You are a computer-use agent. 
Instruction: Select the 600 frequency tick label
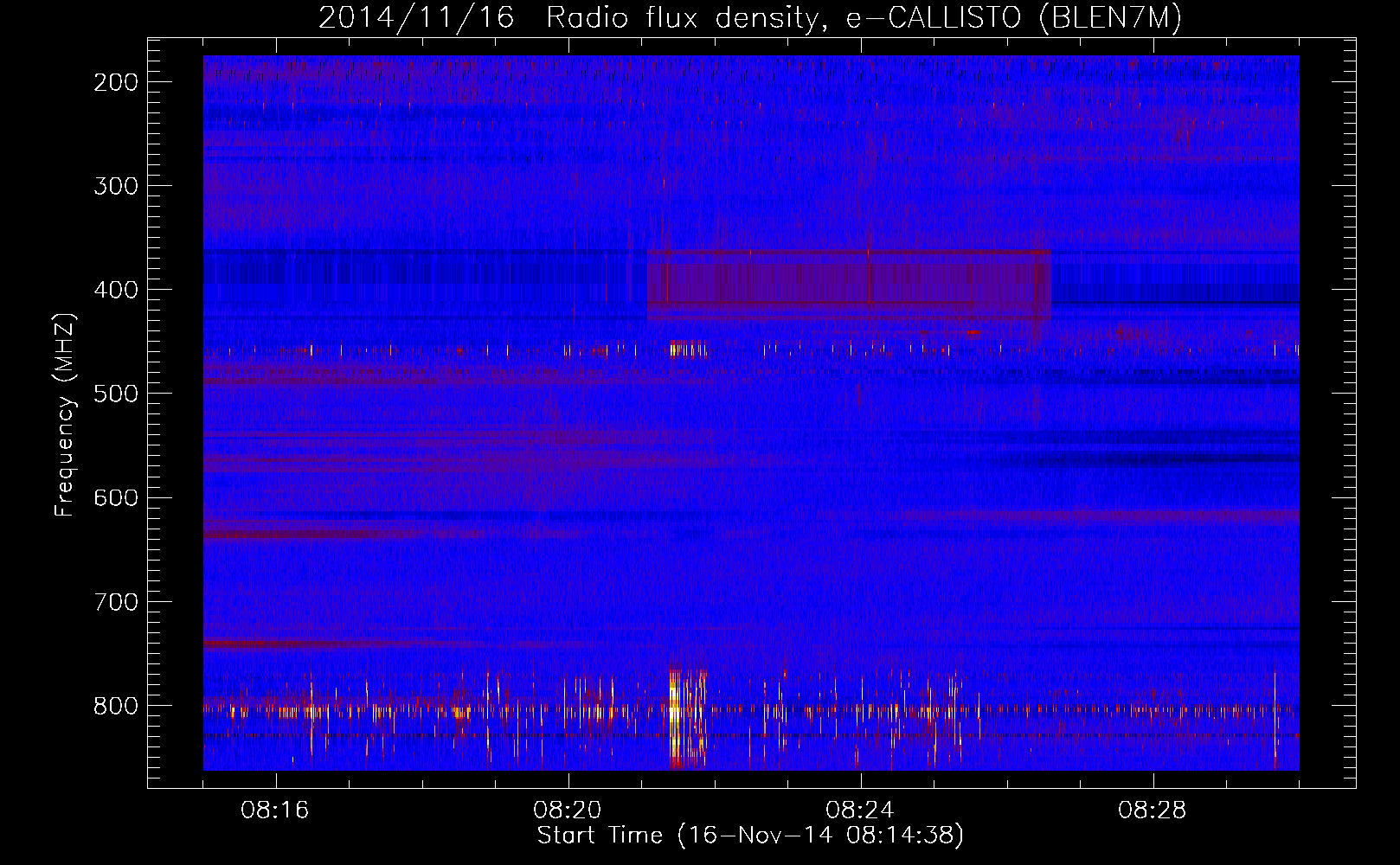116,497
